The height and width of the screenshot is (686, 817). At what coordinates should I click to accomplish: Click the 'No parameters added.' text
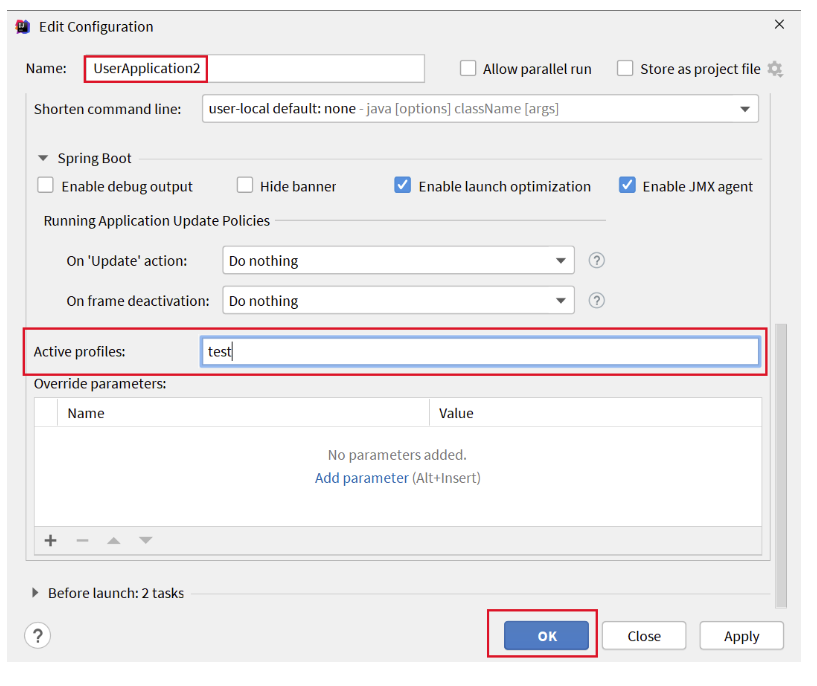(397, 455)
